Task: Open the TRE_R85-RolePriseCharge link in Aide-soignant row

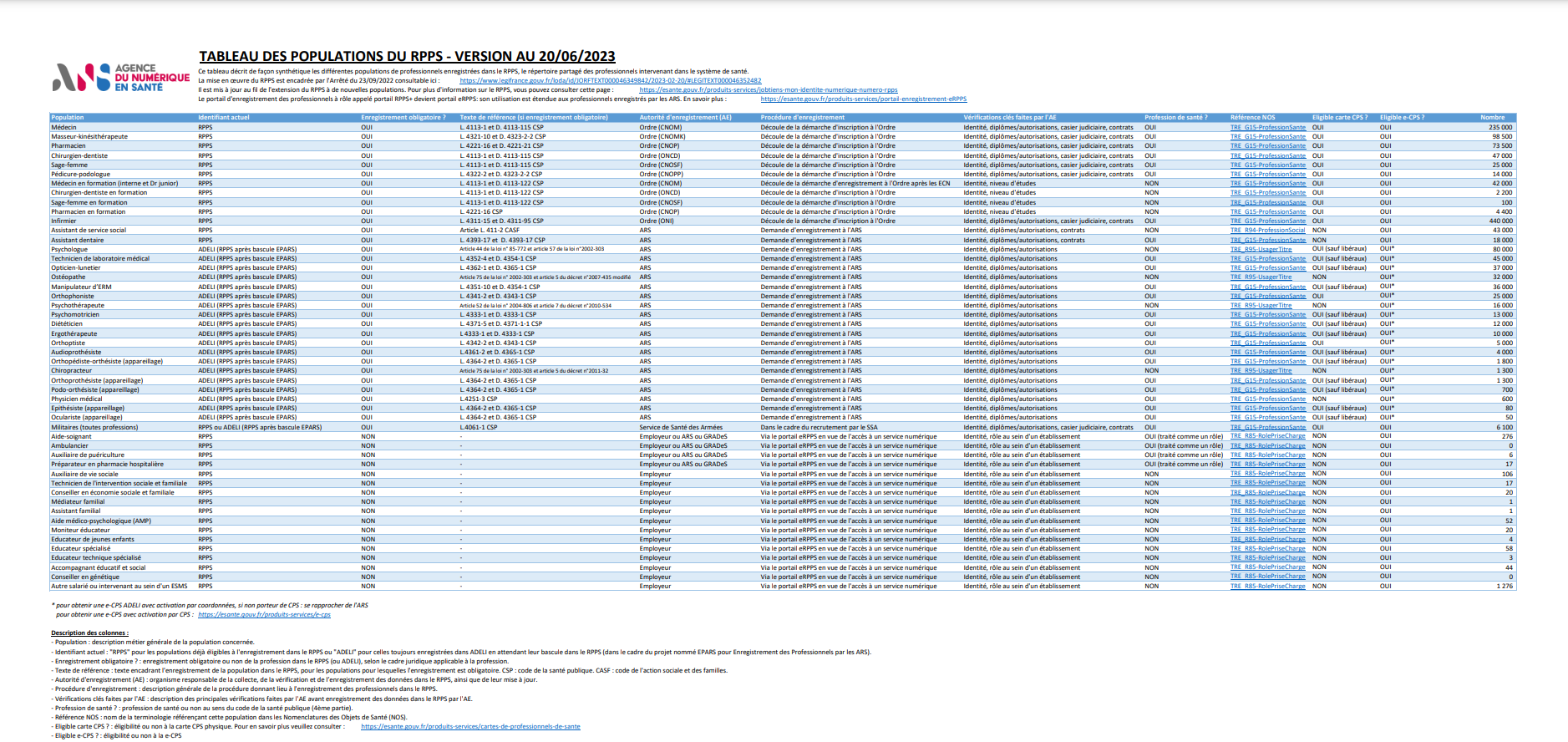Action: point(1267,436)
